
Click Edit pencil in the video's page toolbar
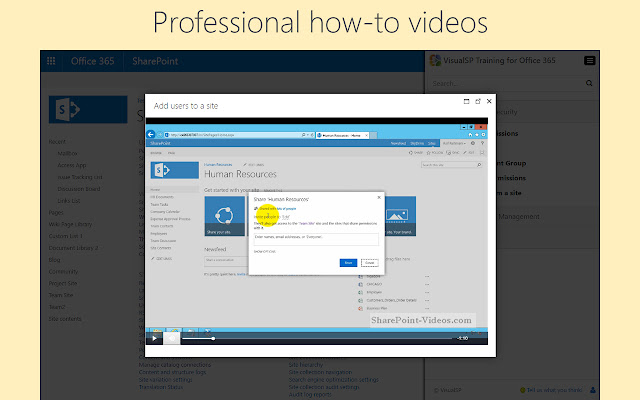coord(469,153)
